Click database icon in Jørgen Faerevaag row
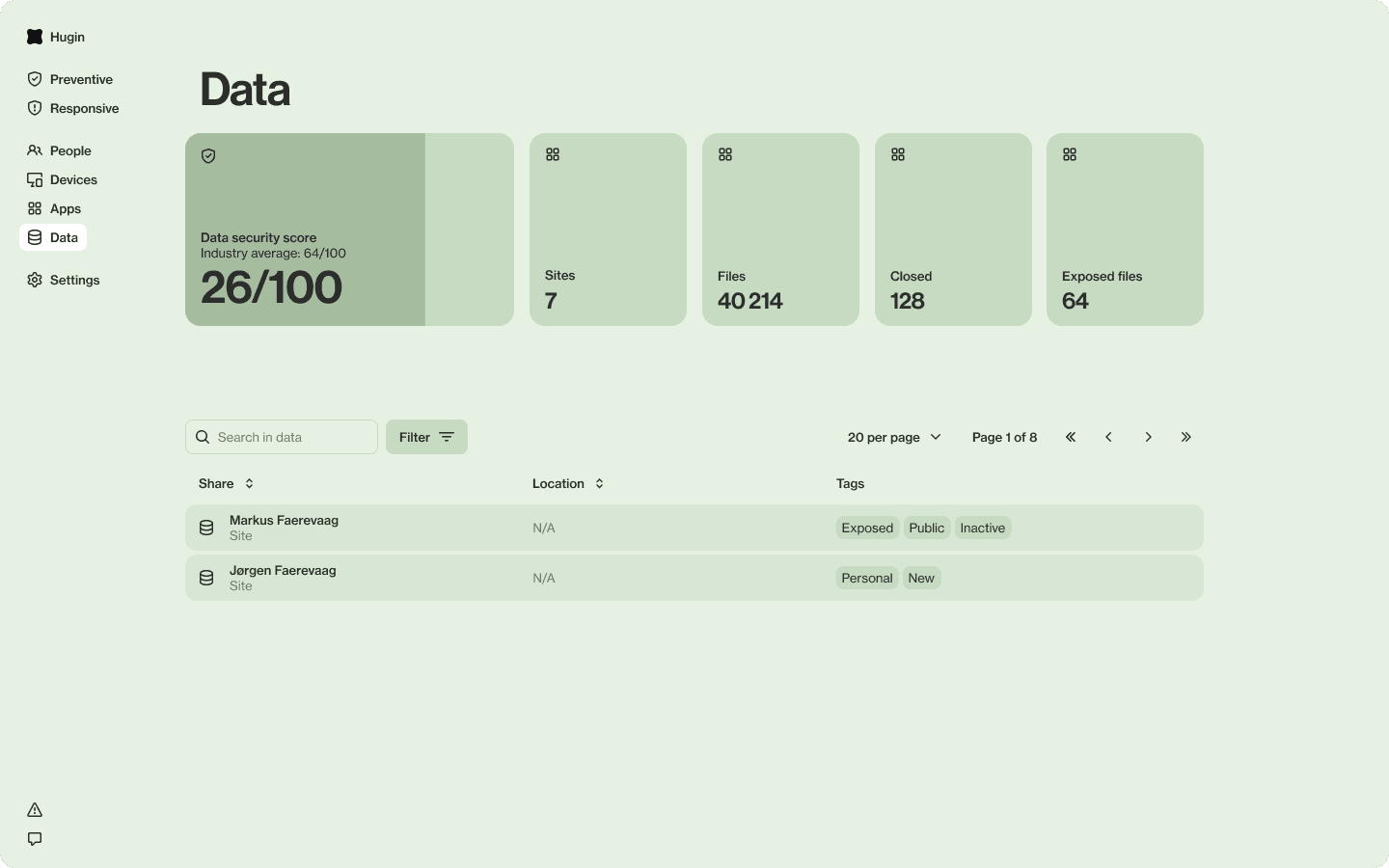 (x=206, y=578)
